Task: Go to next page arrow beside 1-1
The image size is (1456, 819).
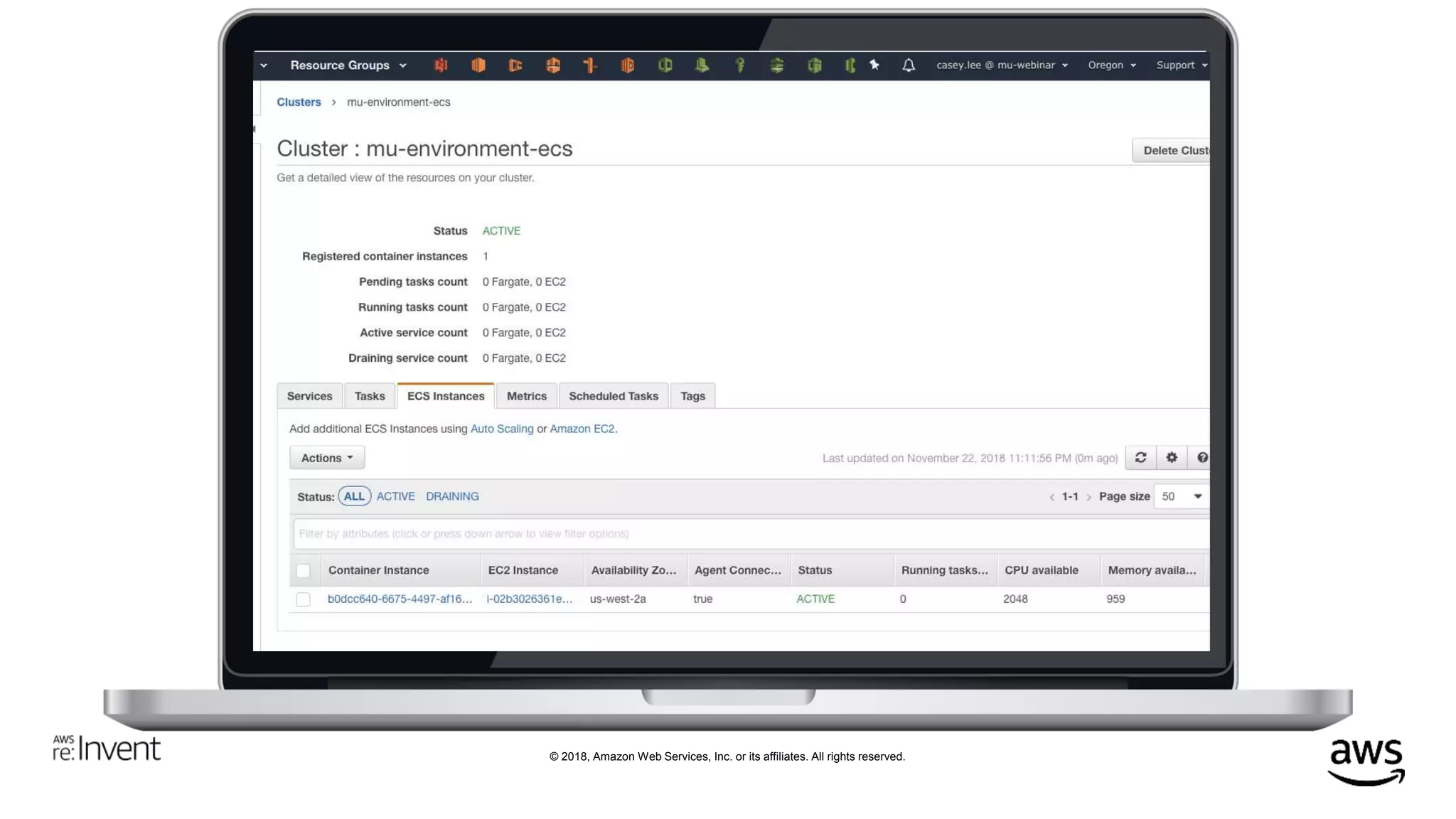Action: point(1088,497)
